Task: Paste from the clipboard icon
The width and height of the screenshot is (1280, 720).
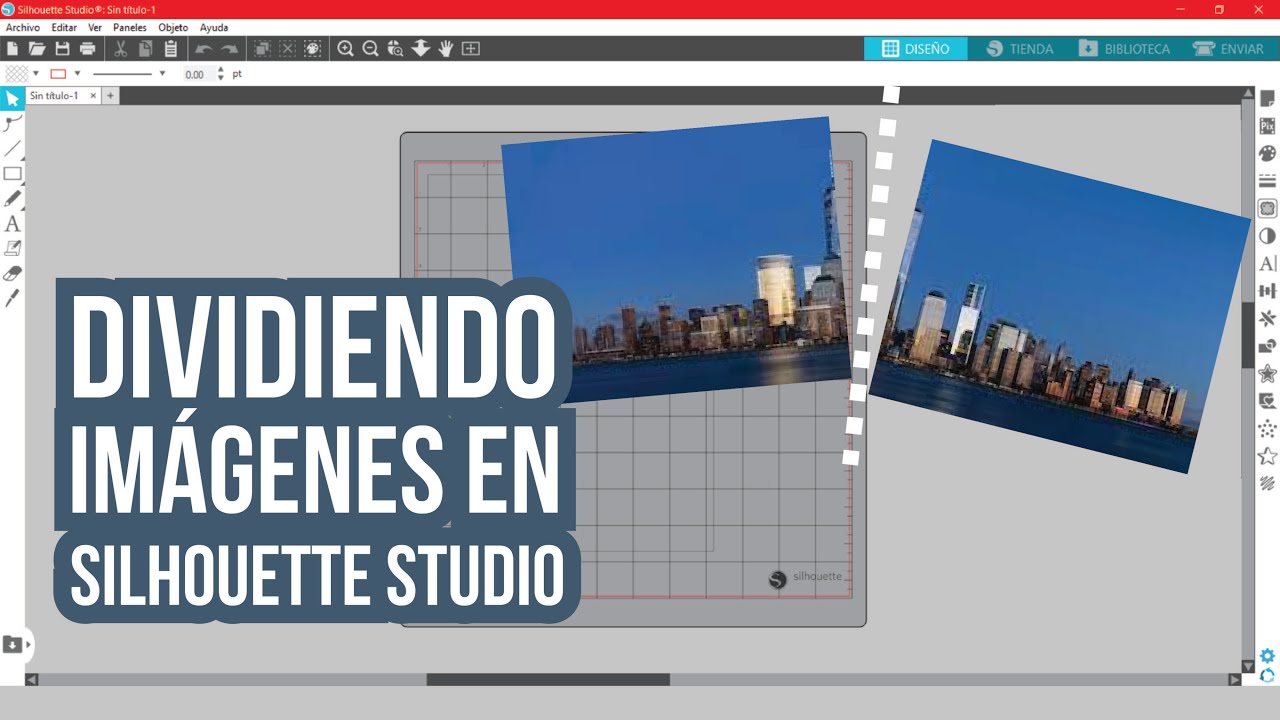Action: [170, 48]
